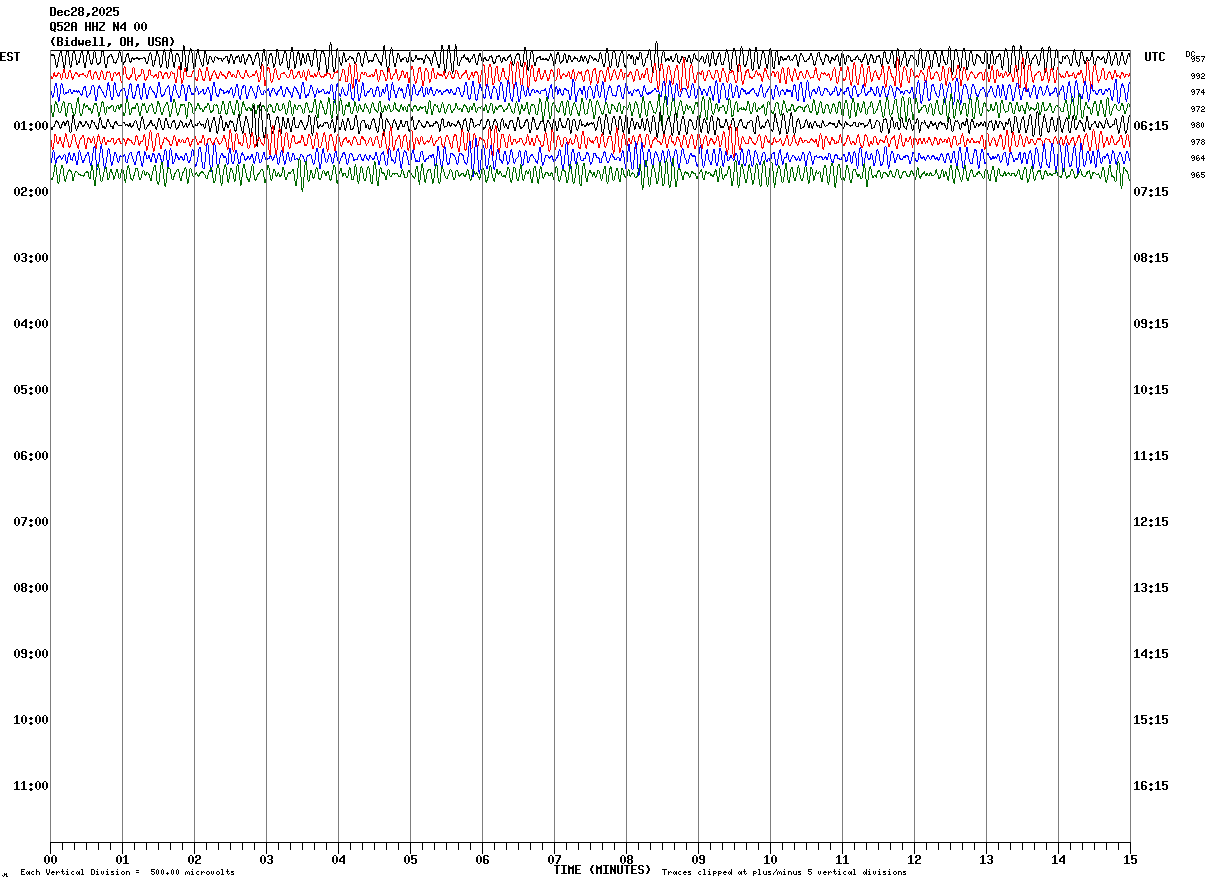The width and height of the screenshot is (1210, 886).
Task: Click the Q52A HHZ N4 00 station code
Action: (98, 27)
